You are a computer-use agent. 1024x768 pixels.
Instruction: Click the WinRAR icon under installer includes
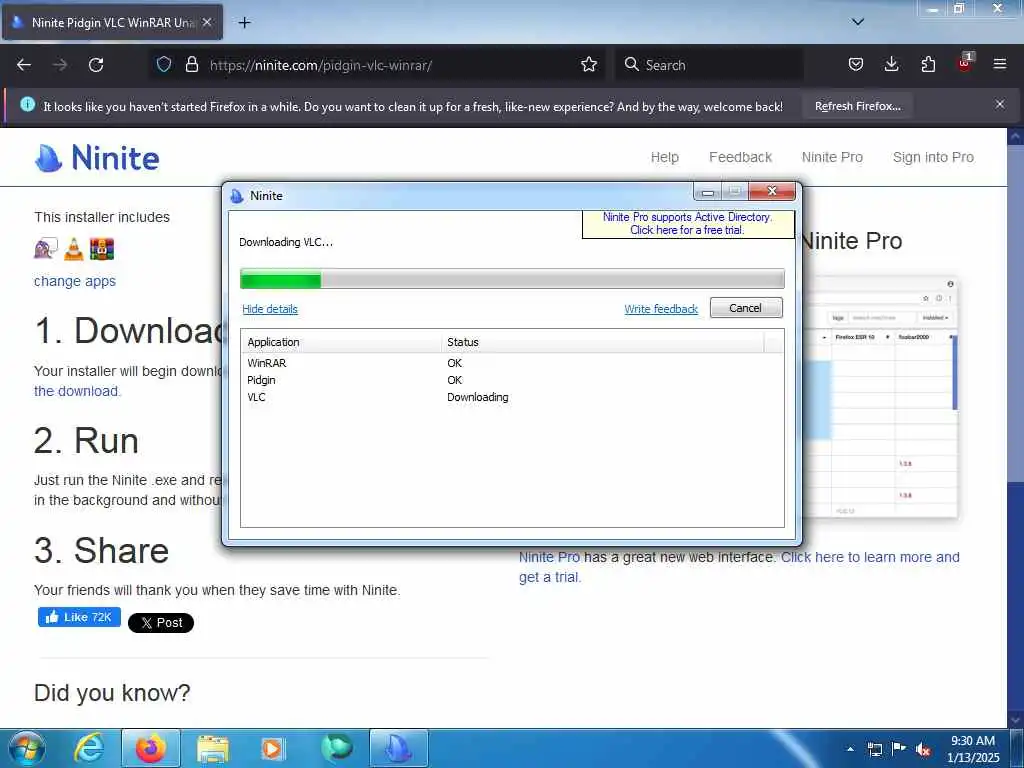pos(102,249)
